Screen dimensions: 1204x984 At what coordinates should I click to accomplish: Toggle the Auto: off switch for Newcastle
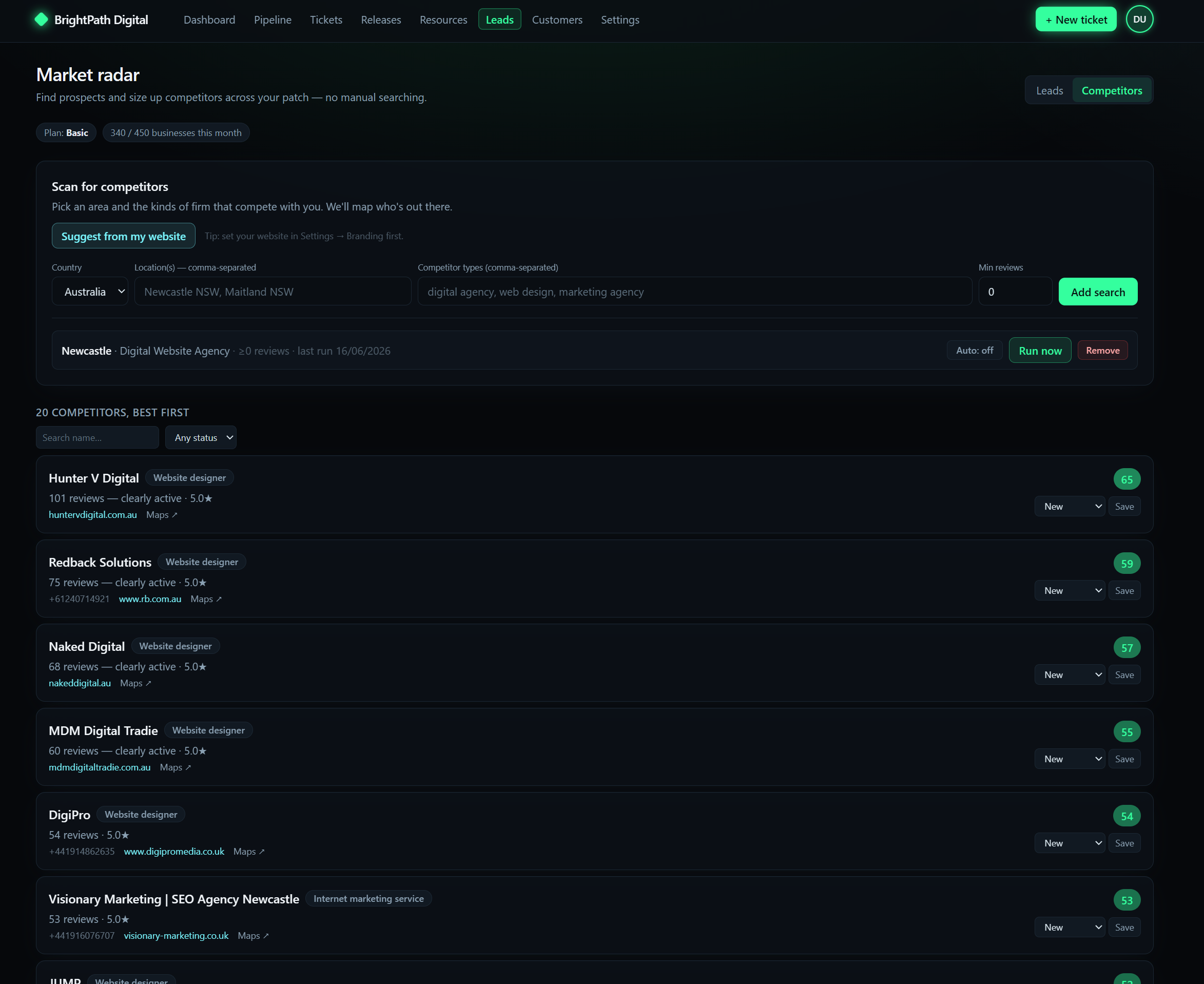[x=975, y=350]
